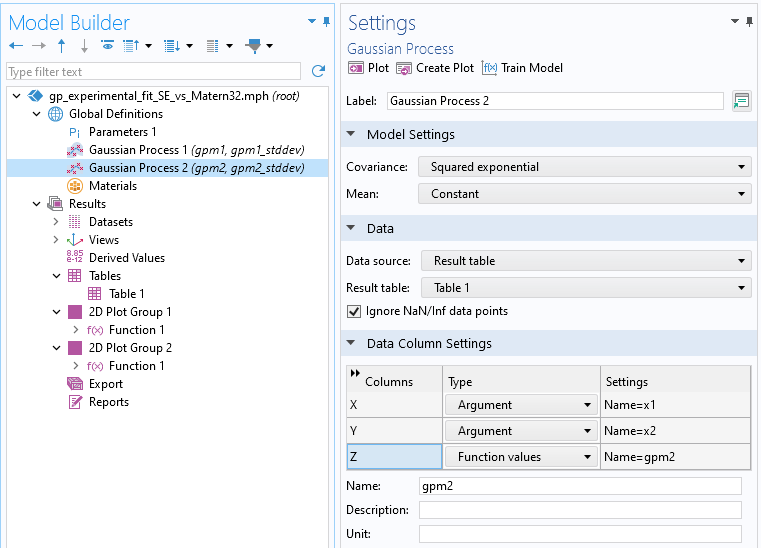The image size is (761, 548).
Task: Open the Mean dropdown
Action: [584, 194]
